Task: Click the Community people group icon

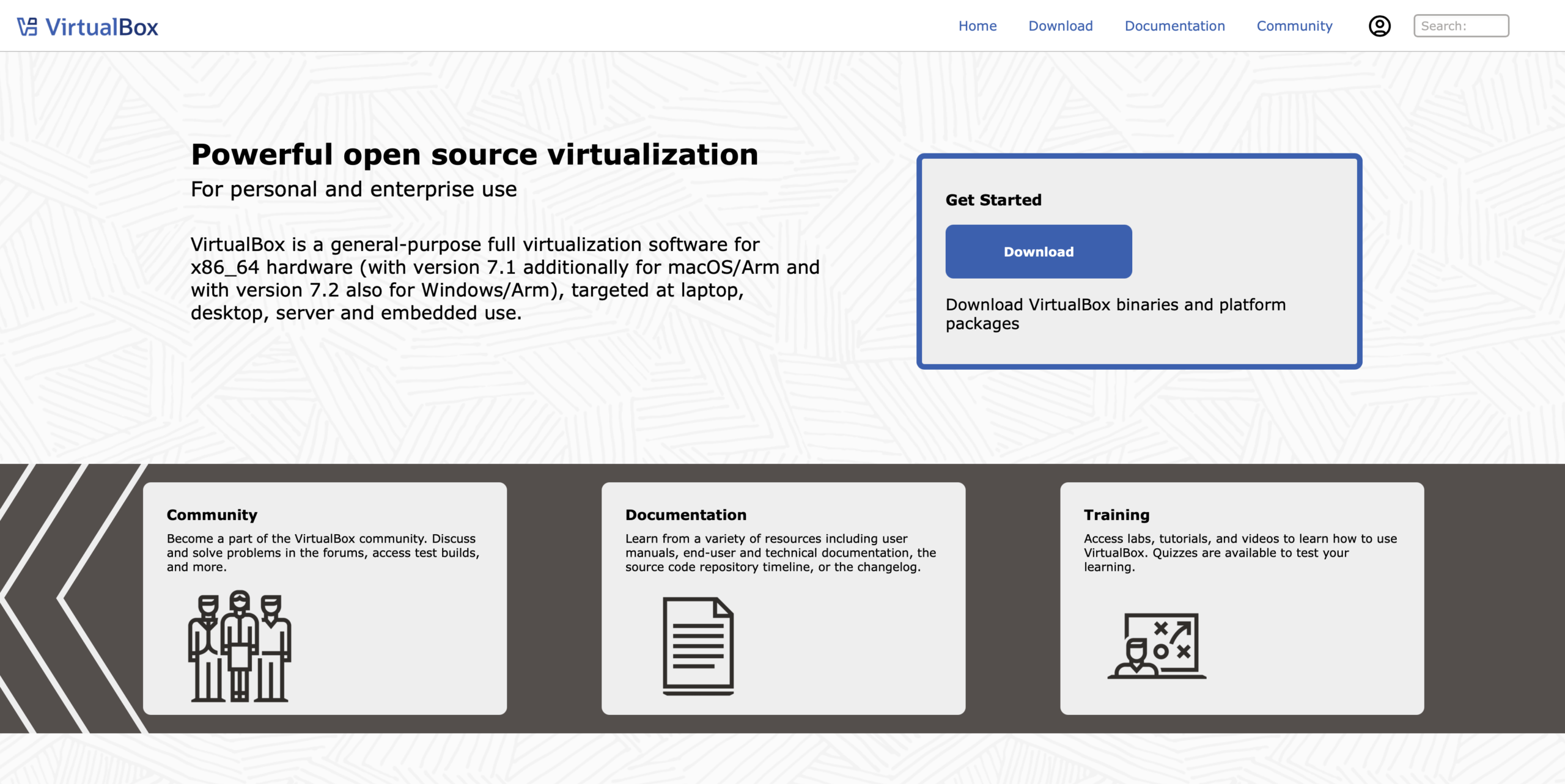Action: tap(239, 646)
